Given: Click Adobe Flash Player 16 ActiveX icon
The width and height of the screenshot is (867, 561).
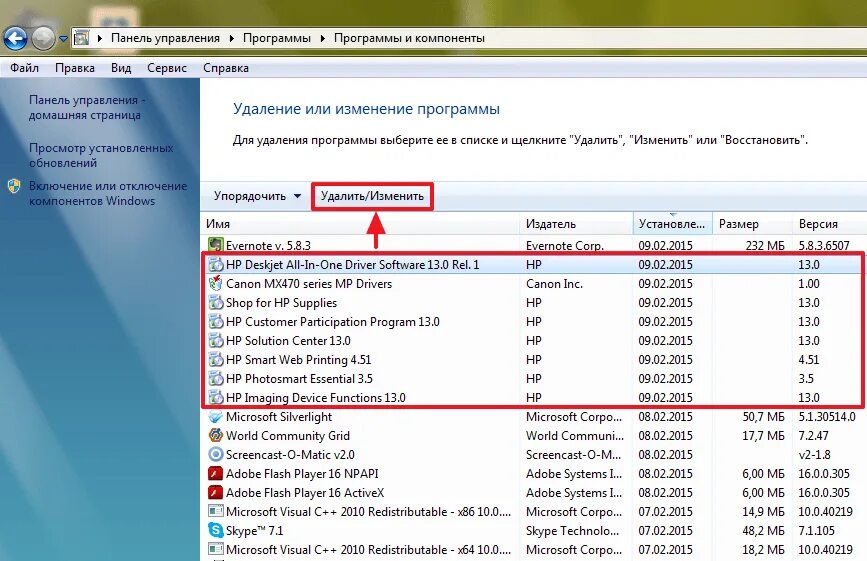Looking at the screenshot, I should pos(216,492).
